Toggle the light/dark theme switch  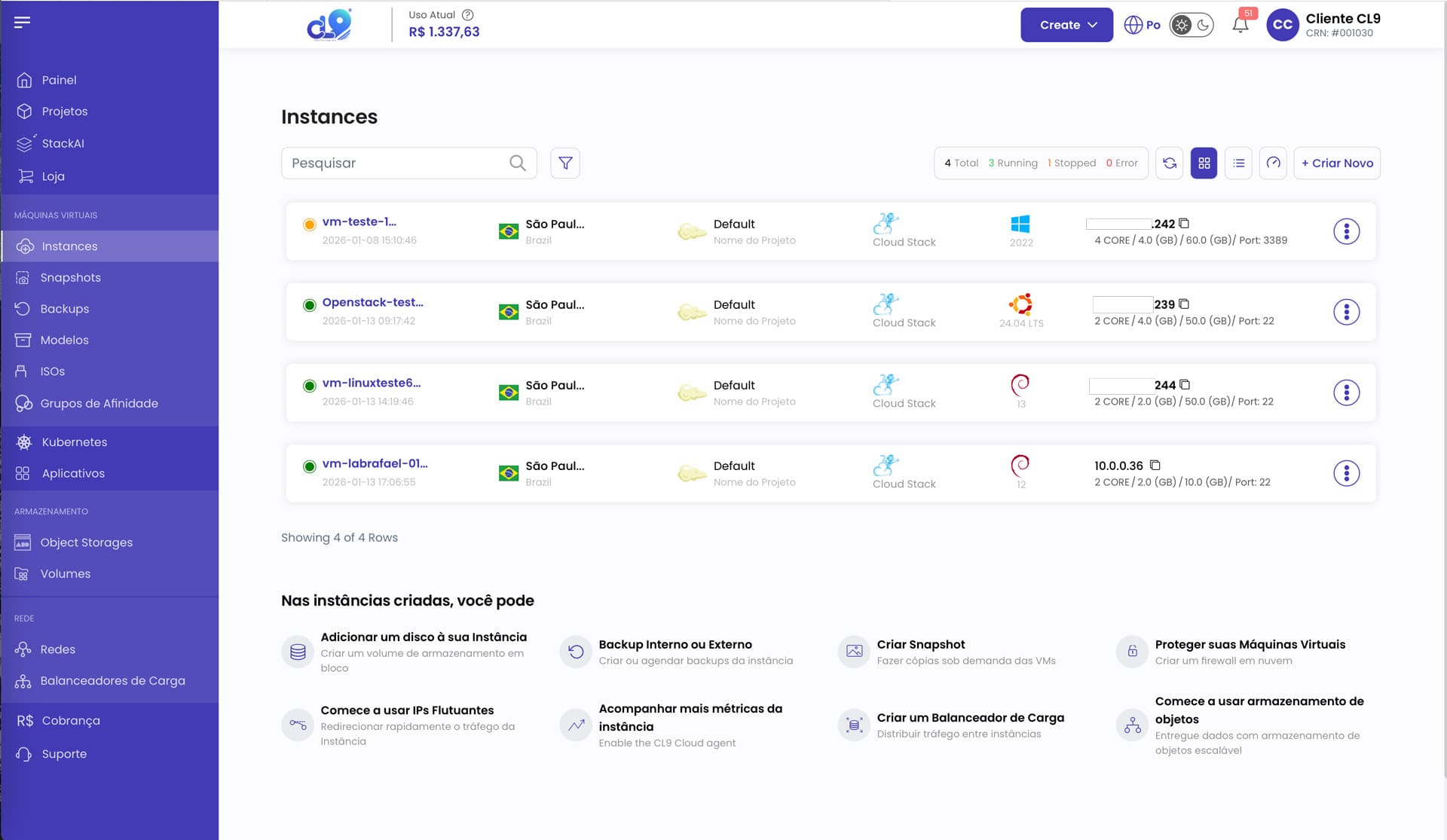(x=1192, y=25)
